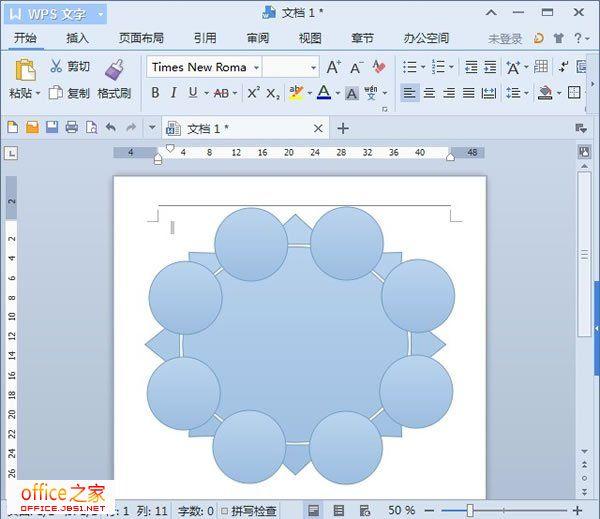
Task: Toggle spell check (拼写检查) in status bar
Action: [x=249, y=511]
